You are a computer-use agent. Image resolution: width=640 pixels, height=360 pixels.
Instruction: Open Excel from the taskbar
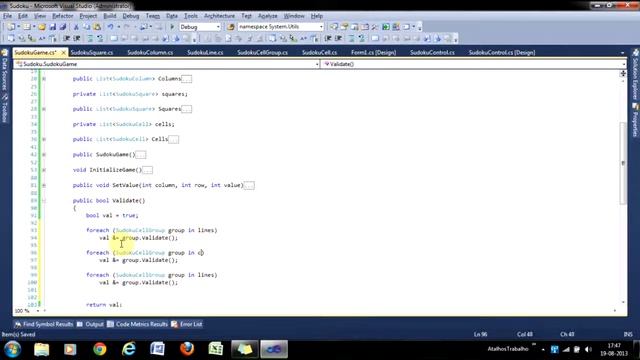click(216, 349)
